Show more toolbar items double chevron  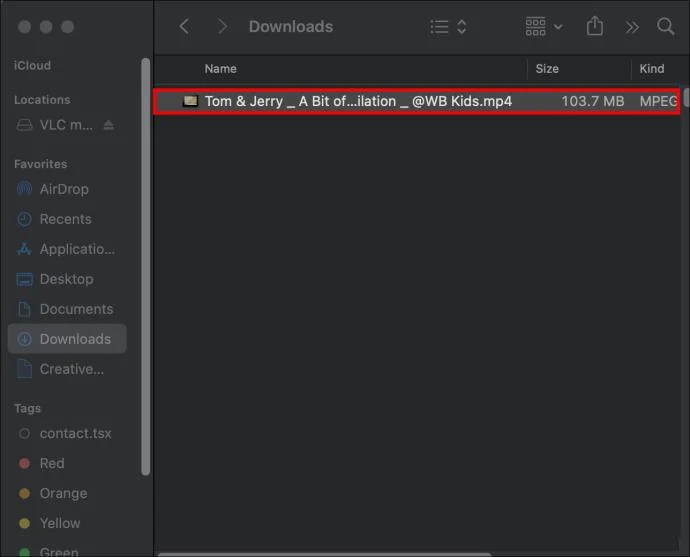631,27
